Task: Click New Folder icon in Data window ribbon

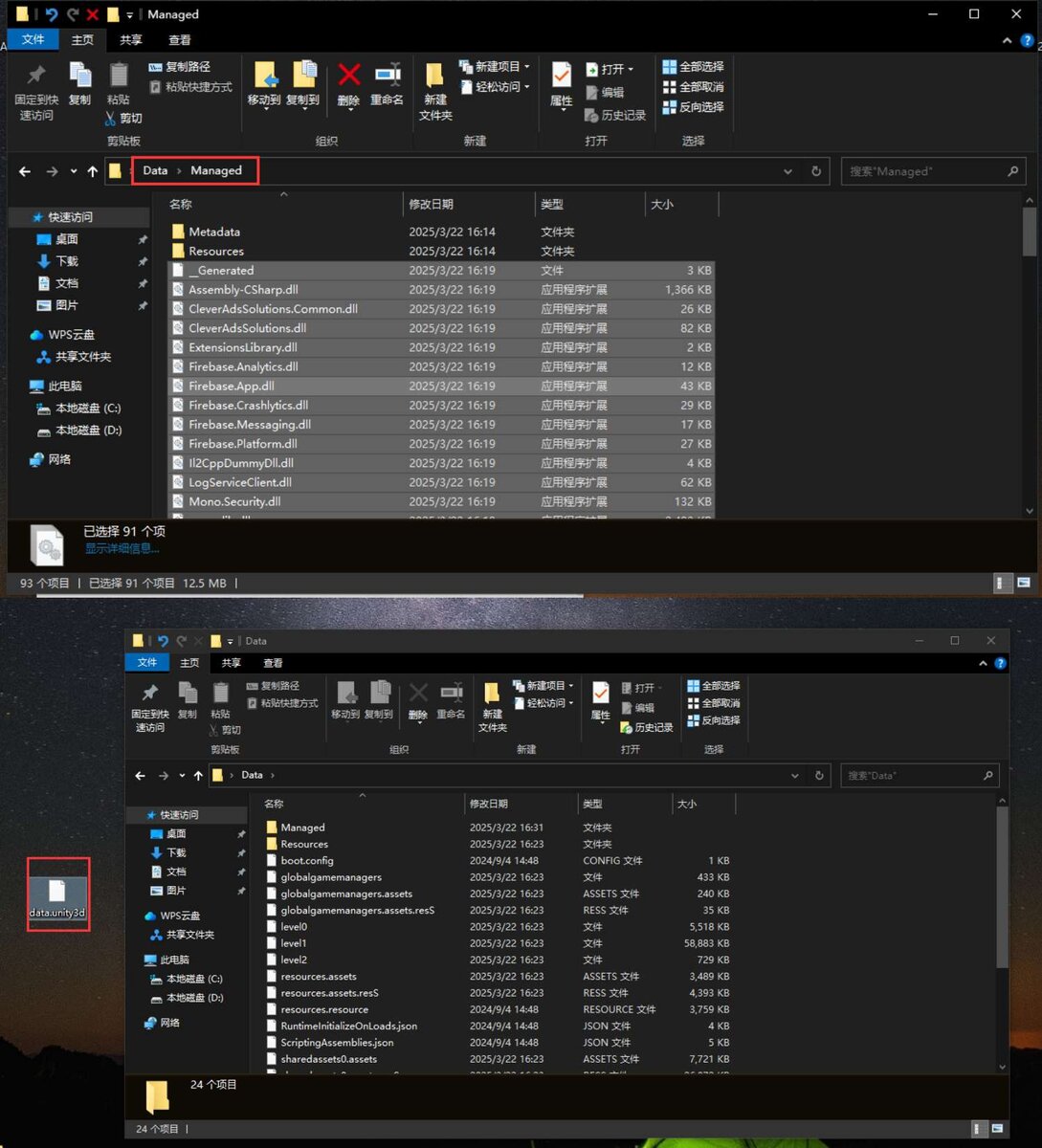Action: point(492,695)
